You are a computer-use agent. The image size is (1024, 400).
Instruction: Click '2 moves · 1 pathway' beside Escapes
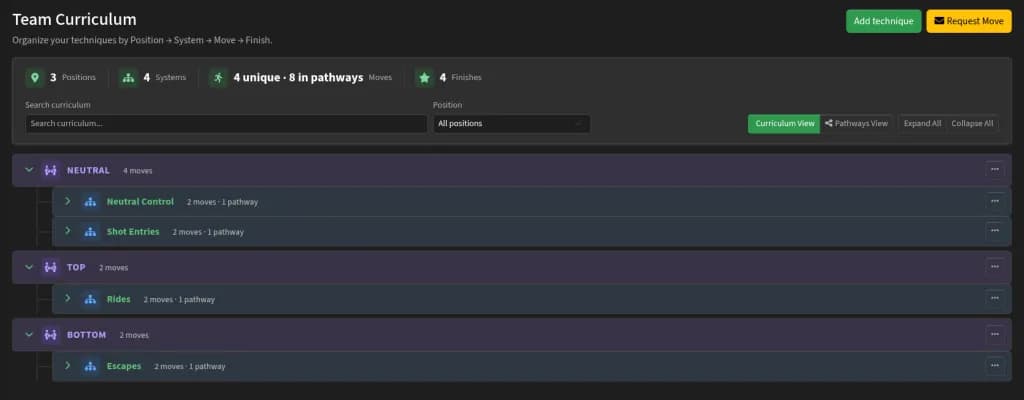190,367
